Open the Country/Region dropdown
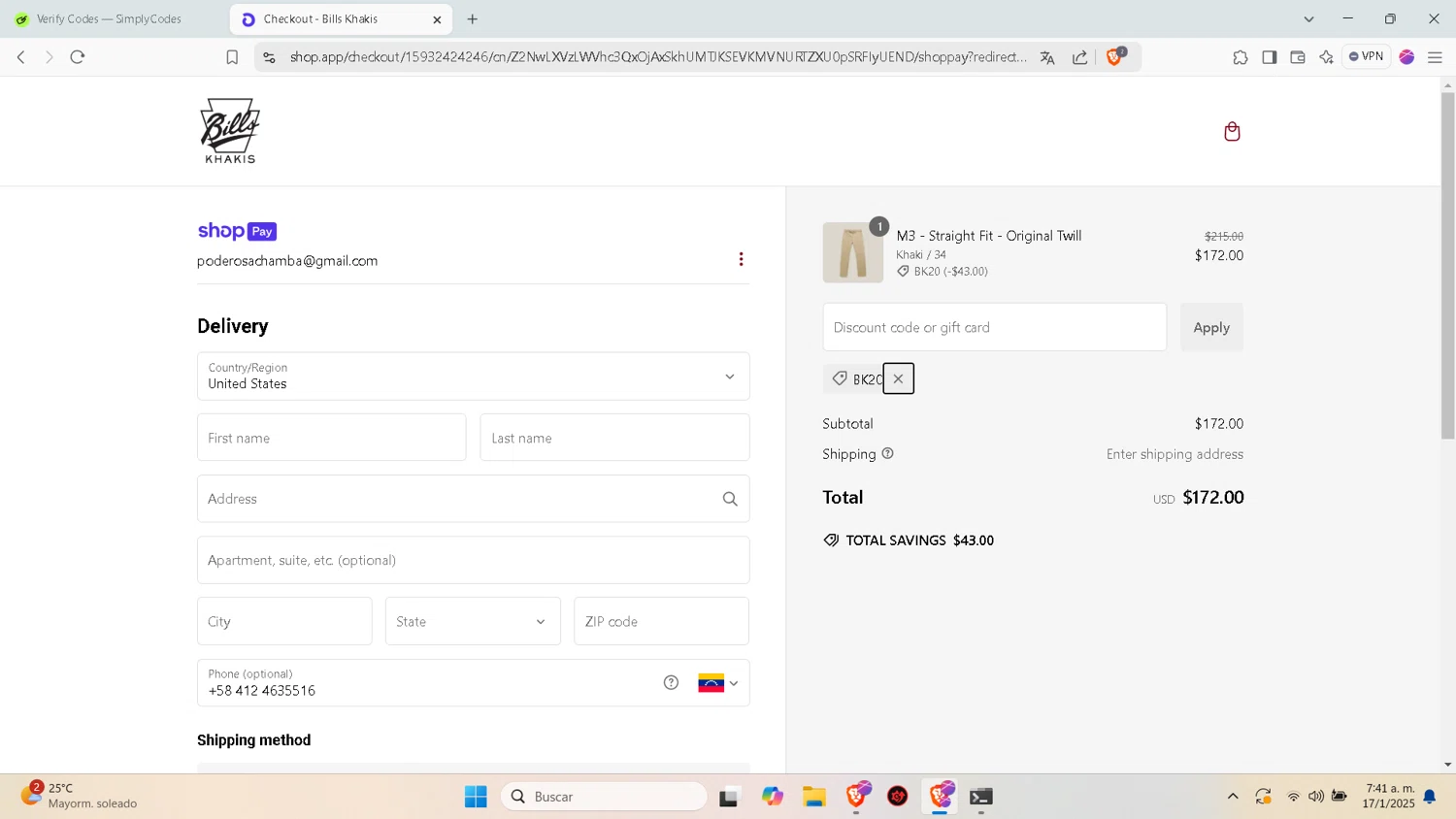This screenshot has width=1456, height=819. coord(474,377)
